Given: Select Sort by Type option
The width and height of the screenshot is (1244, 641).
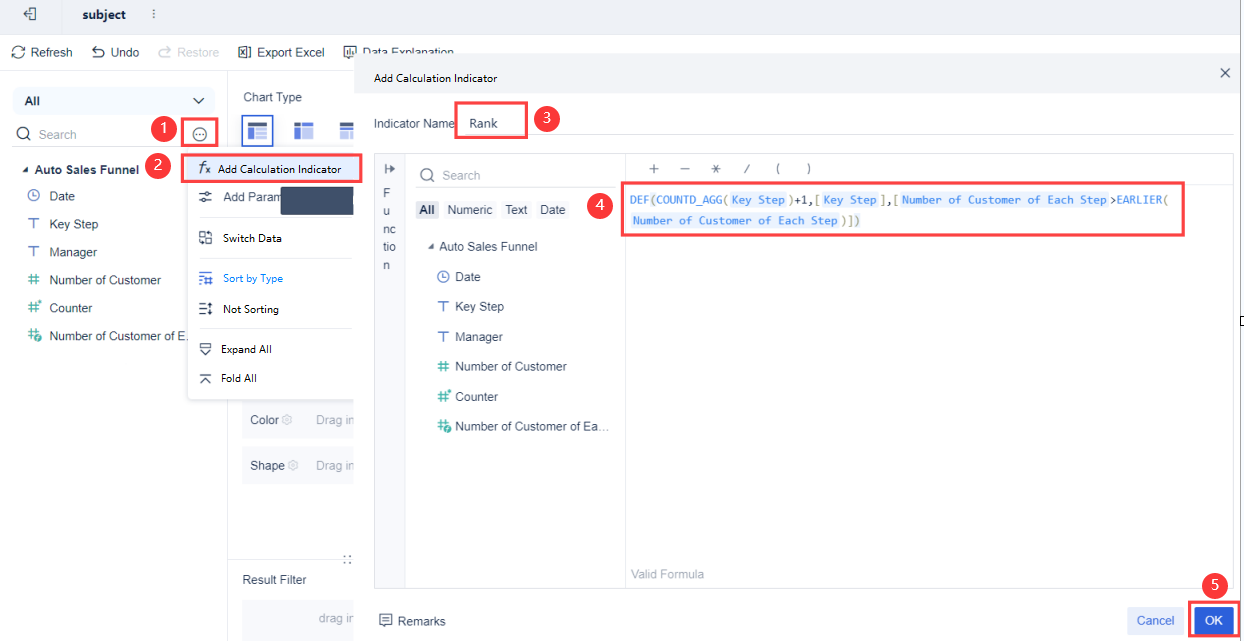Looking at the screenshot, I should [x=252, y=278].
